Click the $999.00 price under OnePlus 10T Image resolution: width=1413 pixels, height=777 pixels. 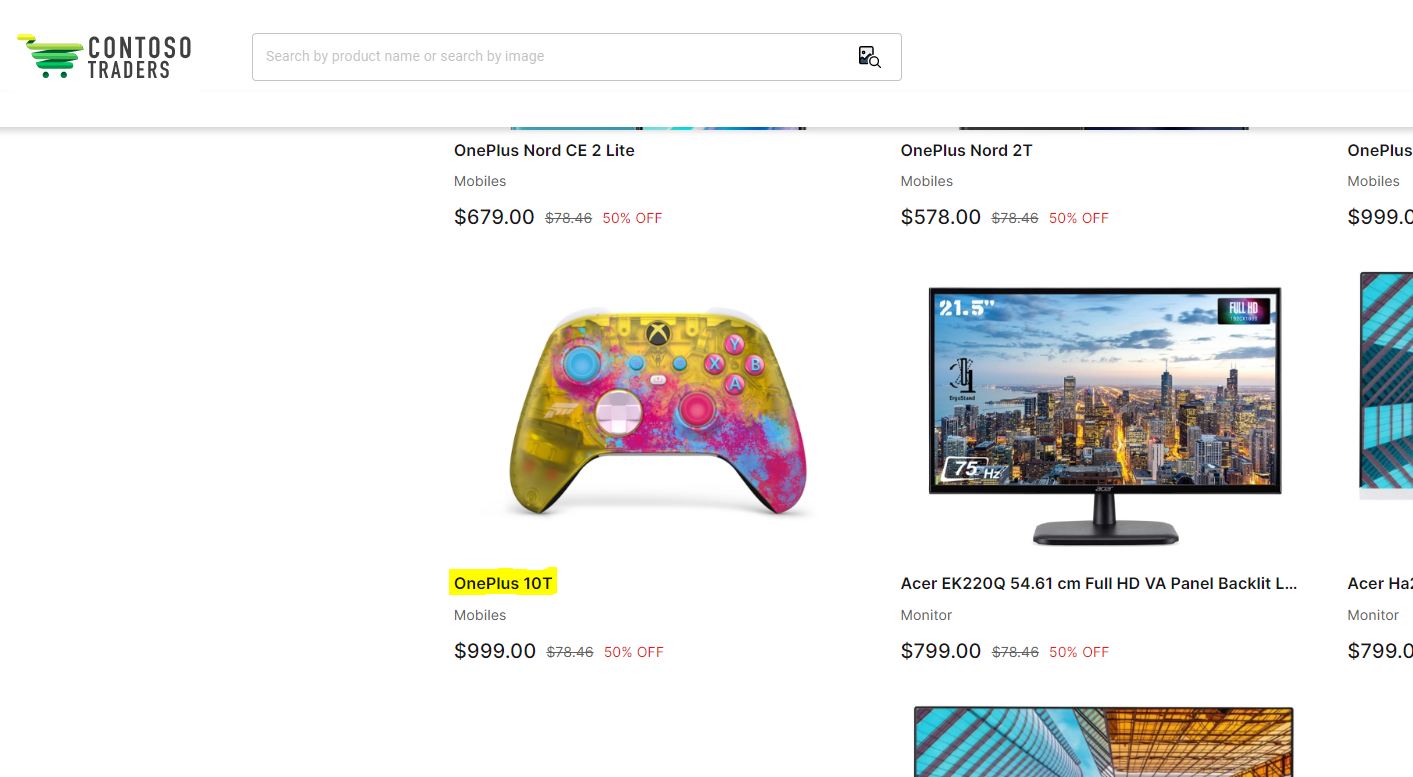click(x=494, y=651)
